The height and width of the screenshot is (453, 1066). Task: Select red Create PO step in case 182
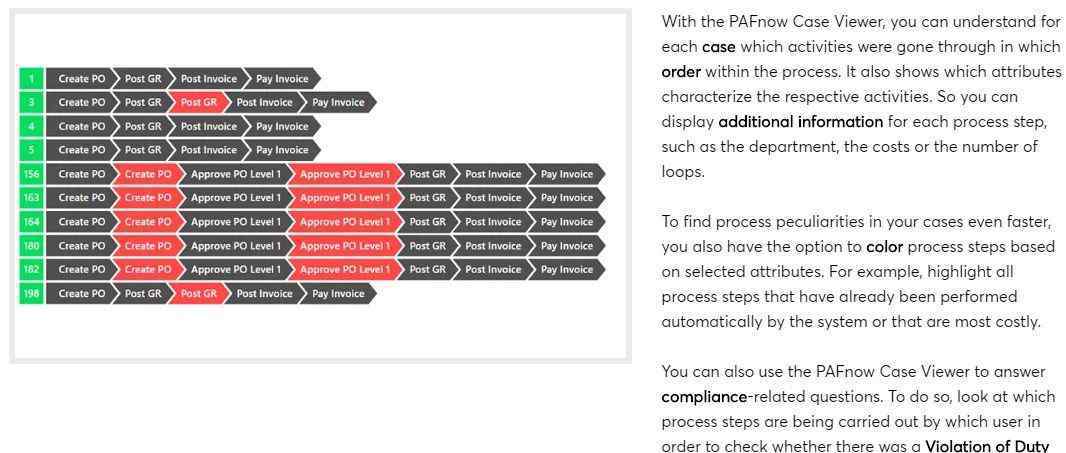coord(148,270)
